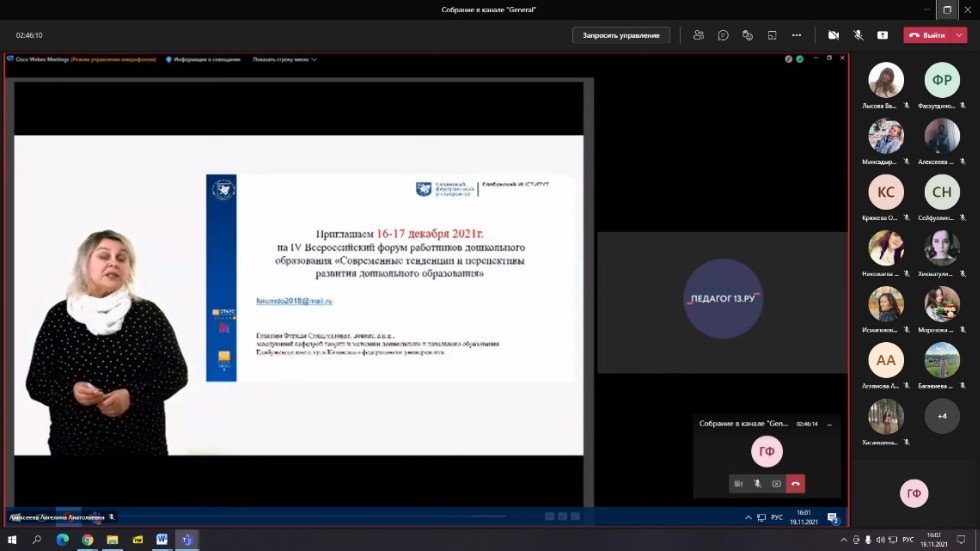Click the РУС language indicator in taskbar

click(908, 540)
